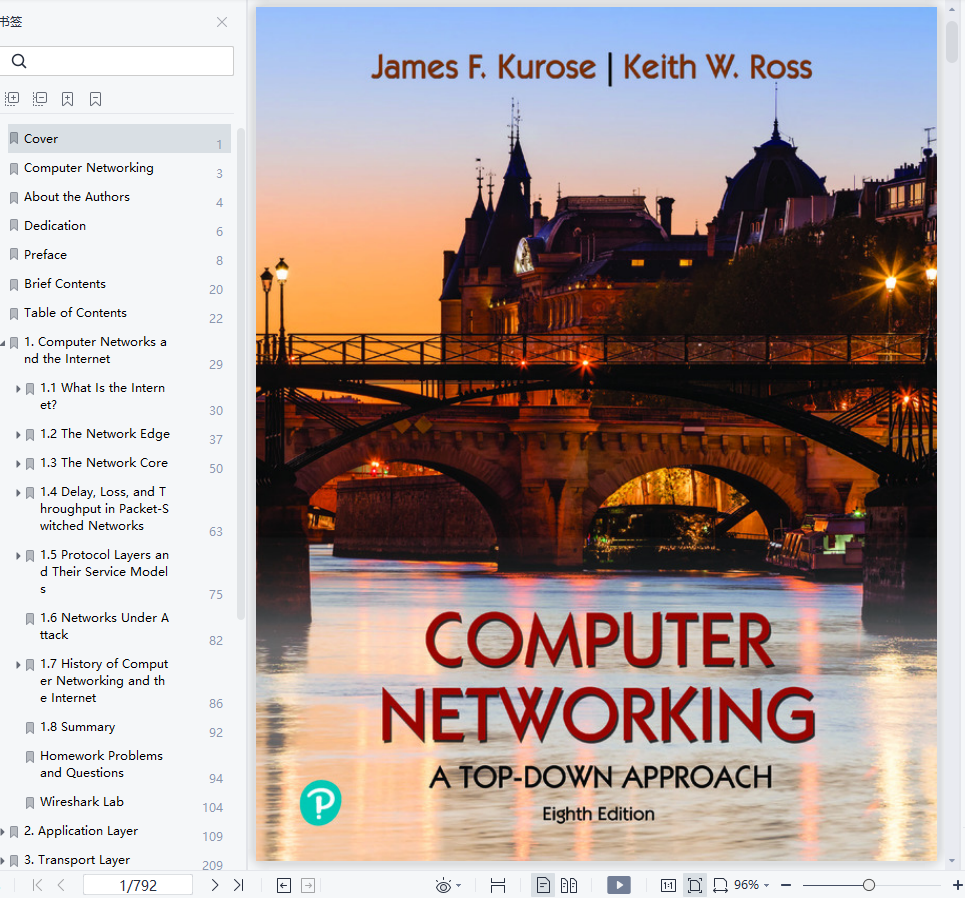This screenshot has height=898, width=965.
Task: Go to Computer Networking bookmark
Action: (x=89, y=167)
